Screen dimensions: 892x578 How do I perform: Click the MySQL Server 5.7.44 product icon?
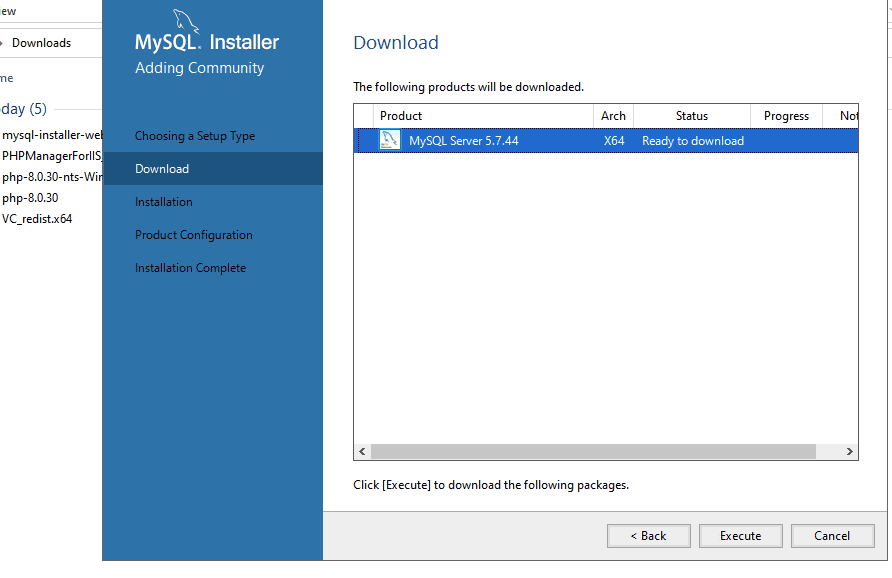(x=389, y=141)
